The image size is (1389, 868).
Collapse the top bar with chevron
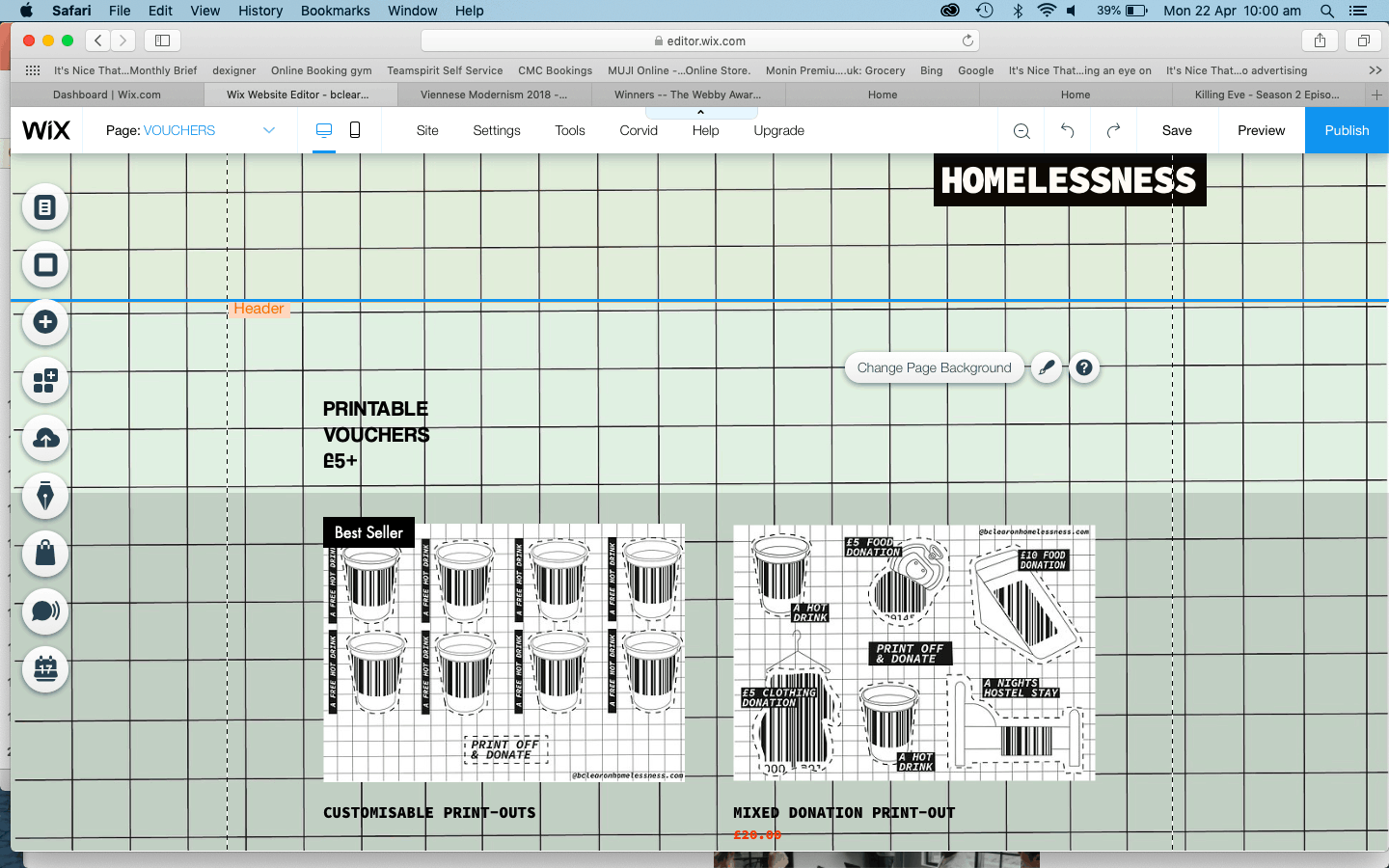pyautogui.click(x=700, y=113)
